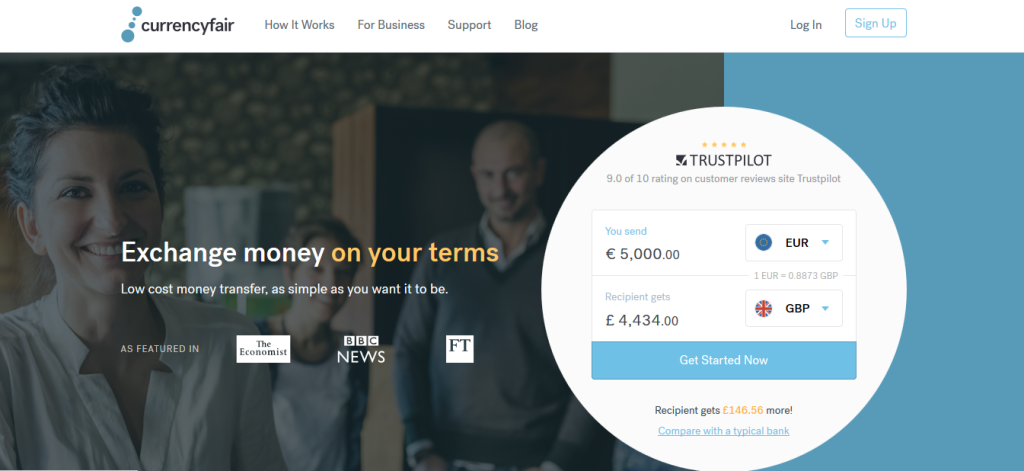Screen dimensions: 1024x471
Task: Click The Economist logo
Action: (263, 349)
